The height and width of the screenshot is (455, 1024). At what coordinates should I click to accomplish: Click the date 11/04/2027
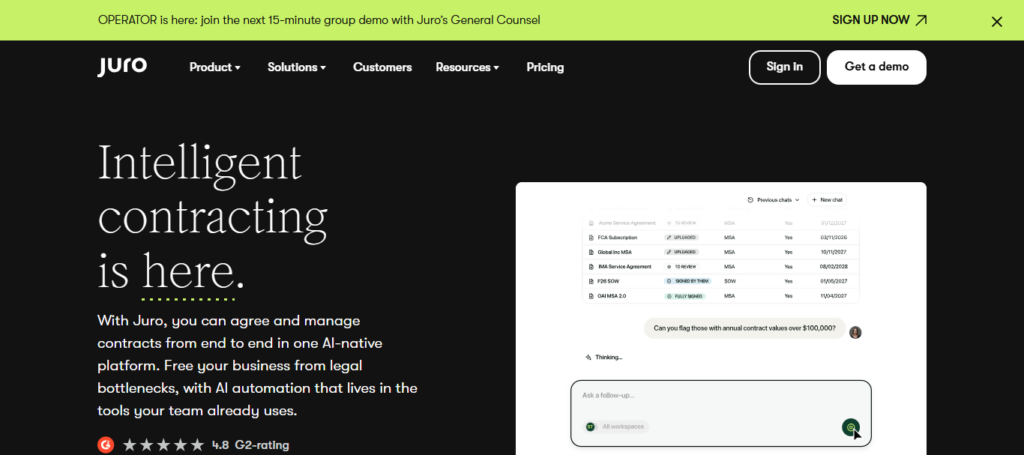(834, 296)
